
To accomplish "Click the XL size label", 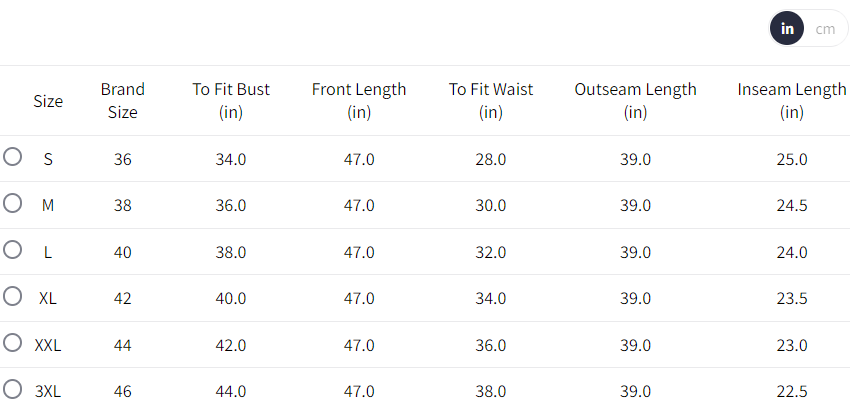I will 48,298.
